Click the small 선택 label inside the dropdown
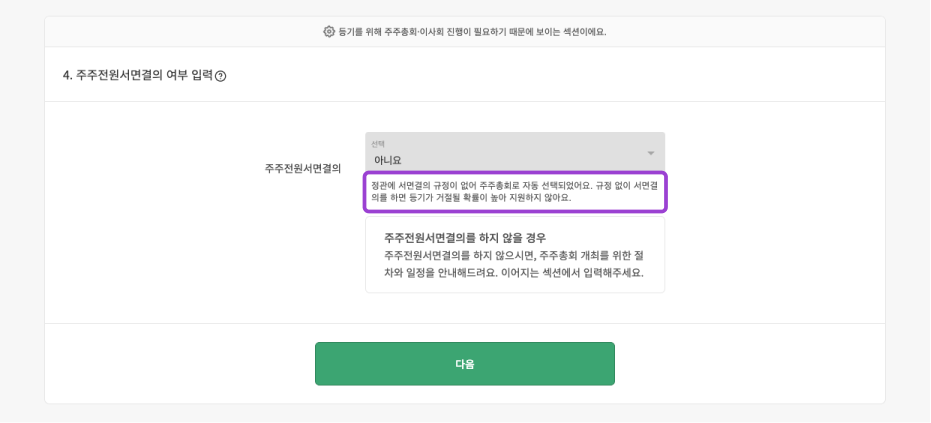Viewport: 931px width, 423px height. [x=378, y=144]
